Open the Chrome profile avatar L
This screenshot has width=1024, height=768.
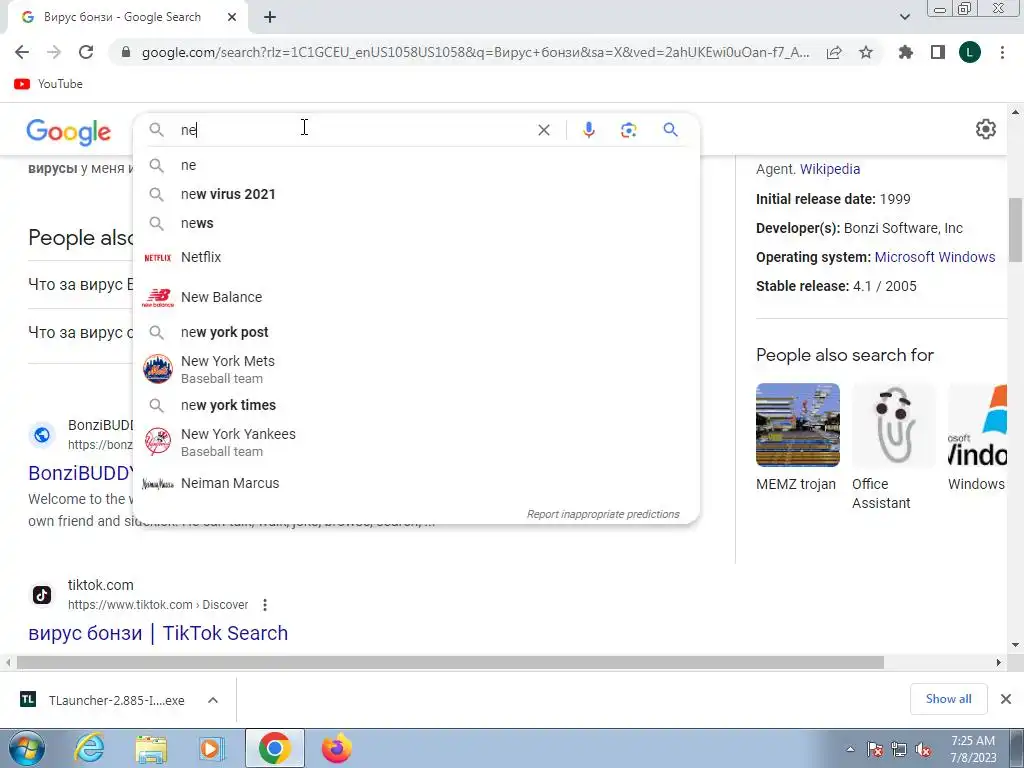970,52
